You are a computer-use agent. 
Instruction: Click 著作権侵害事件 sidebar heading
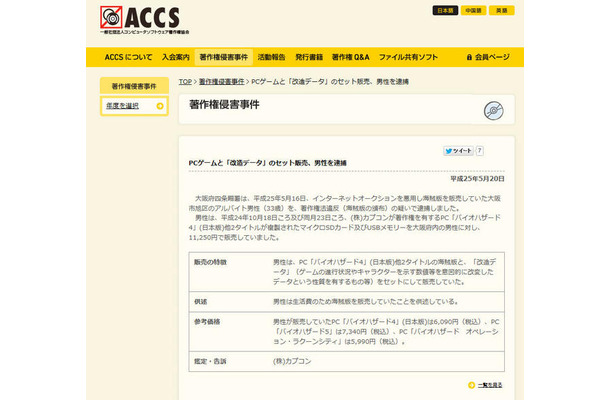coord(134,86)
